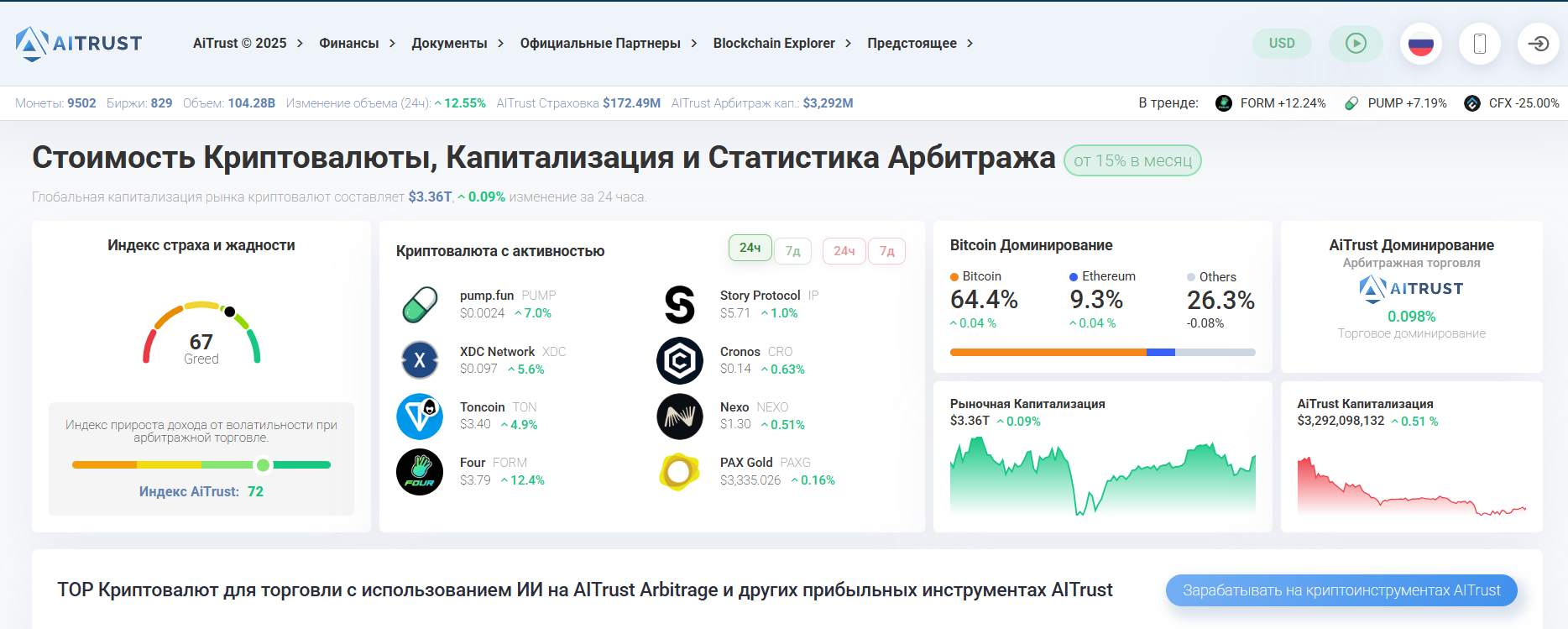Click the AiTrust index slider knob

pyautogui.click(x=264, y=465)
